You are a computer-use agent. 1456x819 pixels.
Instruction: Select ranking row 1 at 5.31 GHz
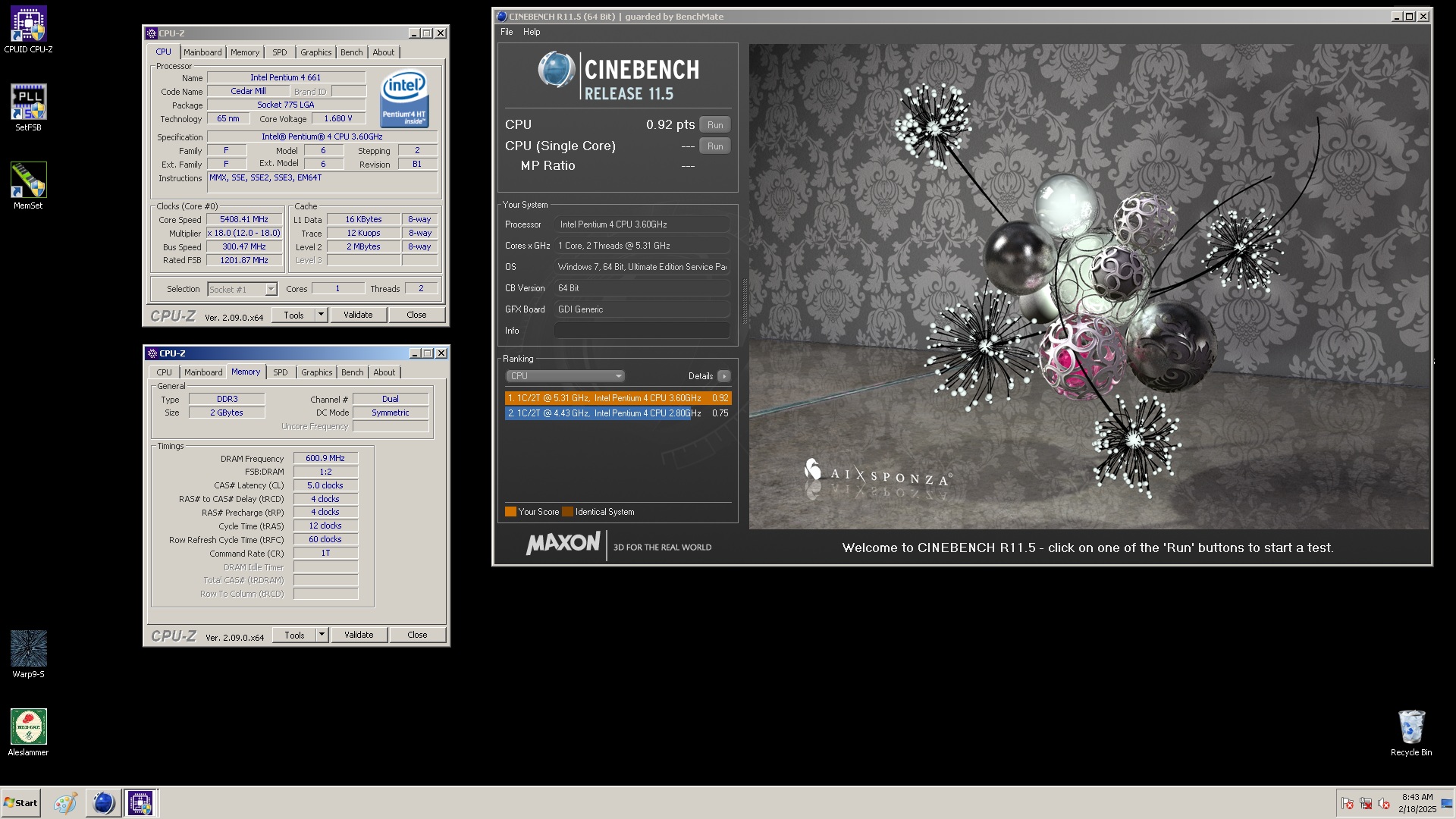click(x=618, y=398)
